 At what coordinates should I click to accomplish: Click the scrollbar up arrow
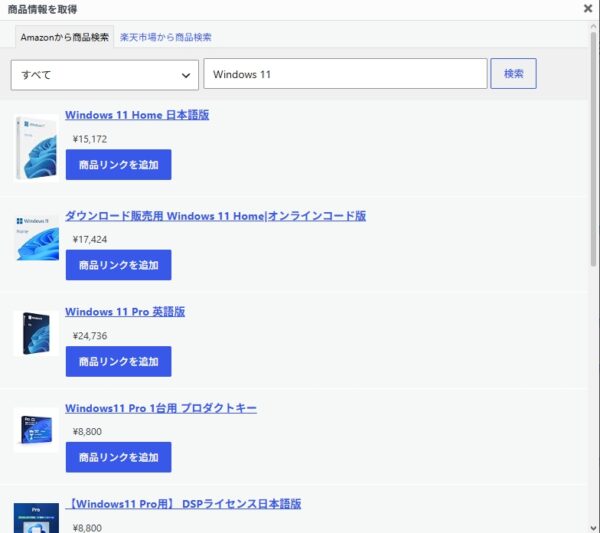click(x=593, y=26)
